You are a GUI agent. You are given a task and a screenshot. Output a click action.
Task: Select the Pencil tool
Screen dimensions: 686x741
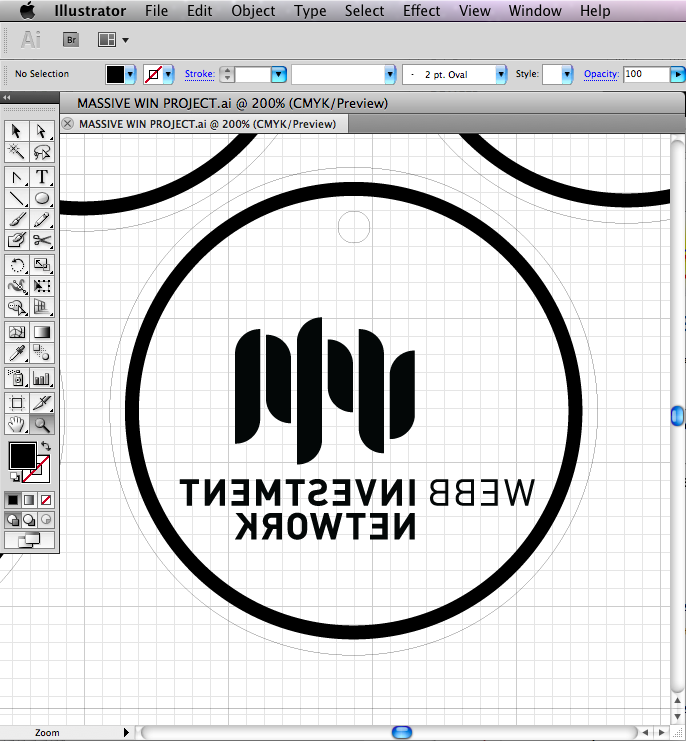42,220
